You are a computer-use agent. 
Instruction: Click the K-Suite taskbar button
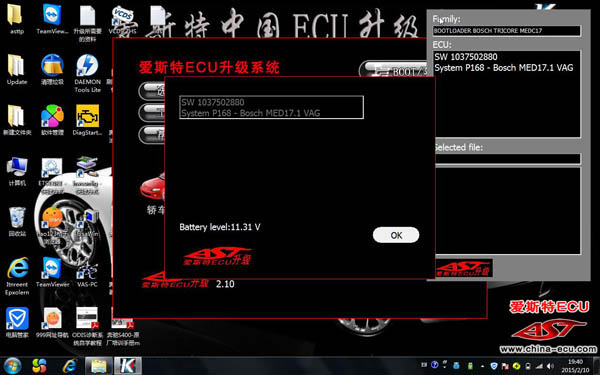(x=128, y=366)
